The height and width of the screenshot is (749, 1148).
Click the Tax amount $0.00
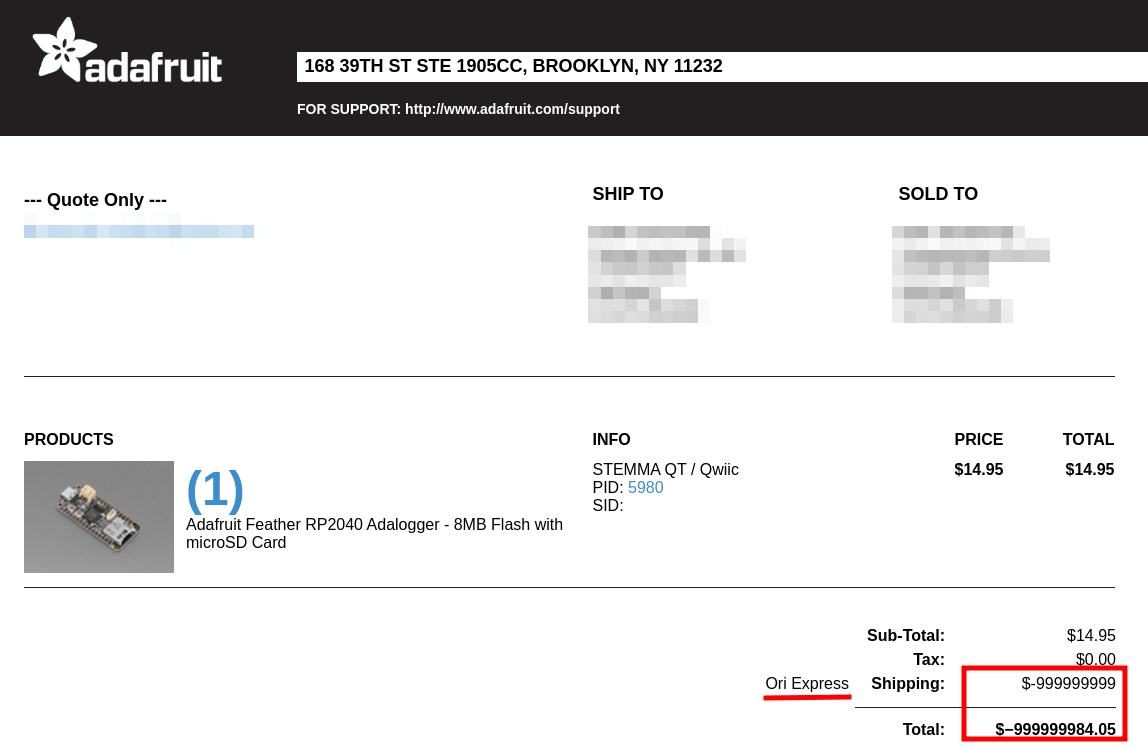(1096, 659)
